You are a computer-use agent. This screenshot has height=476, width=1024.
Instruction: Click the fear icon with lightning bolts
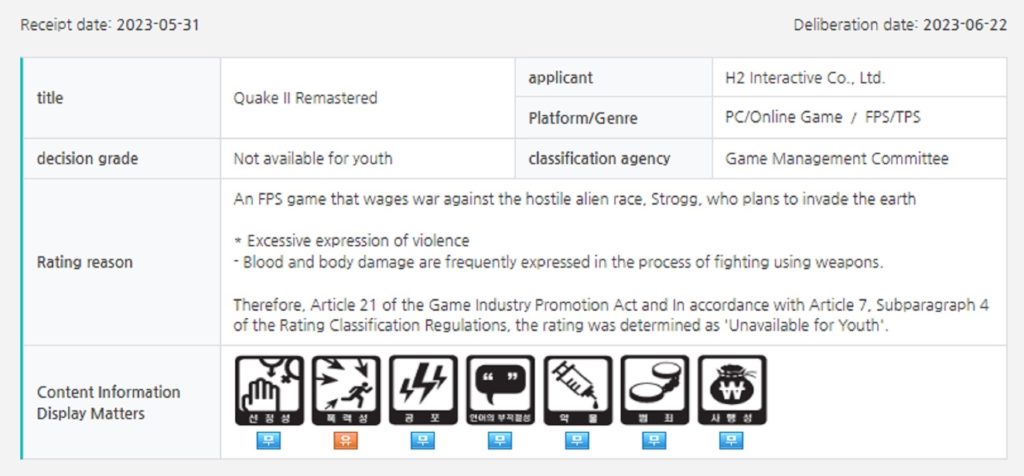pos(423,390)
